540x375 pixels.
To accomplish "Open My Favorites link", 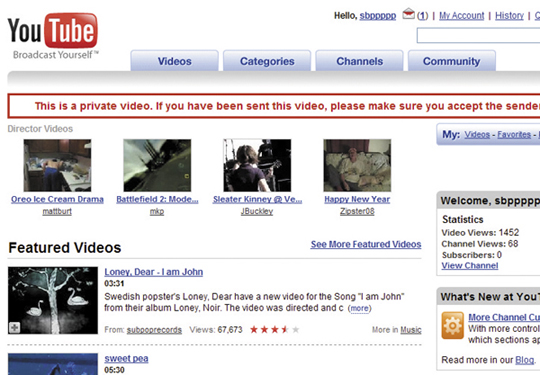I will pos(514,134).
